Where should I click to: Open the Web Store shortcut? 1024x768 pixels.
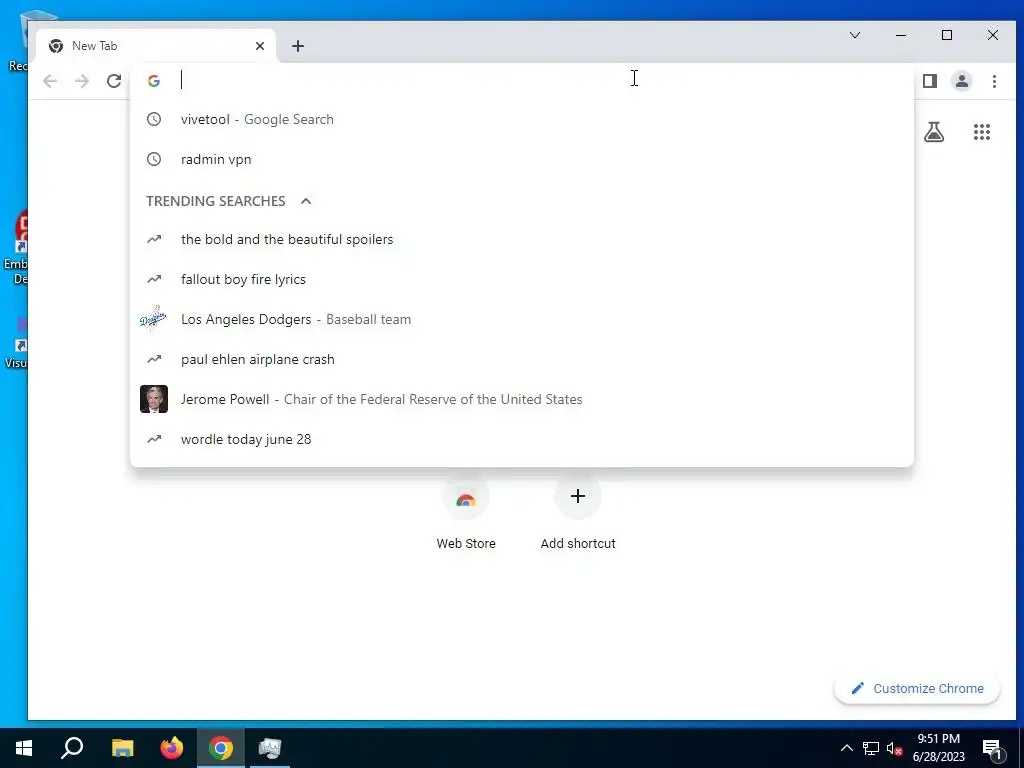coord(466,513)
